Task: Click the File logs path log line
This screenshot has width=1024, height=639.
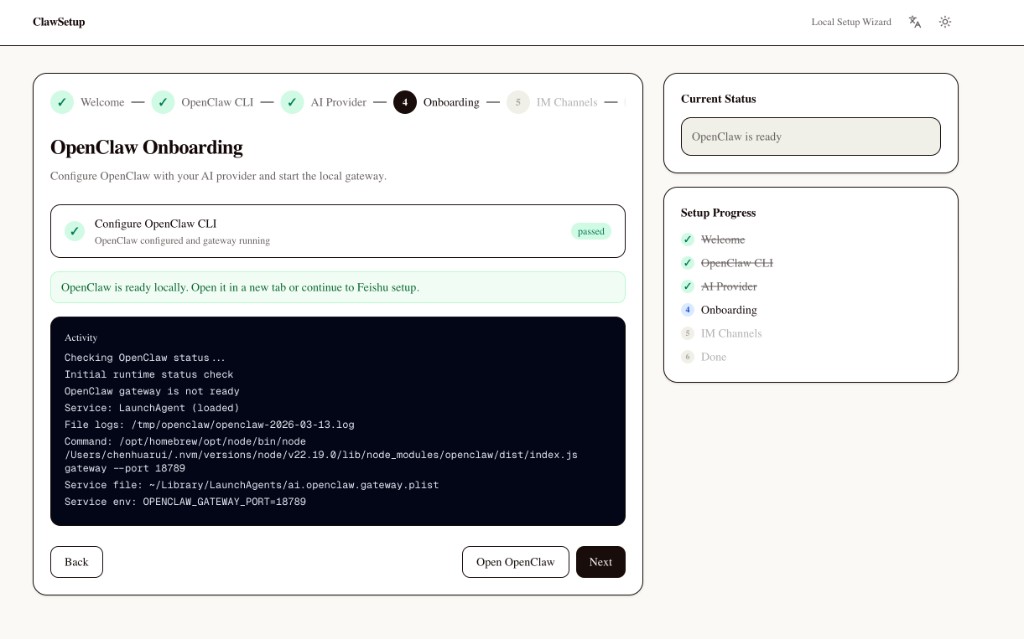Action: tap(209, 425)
